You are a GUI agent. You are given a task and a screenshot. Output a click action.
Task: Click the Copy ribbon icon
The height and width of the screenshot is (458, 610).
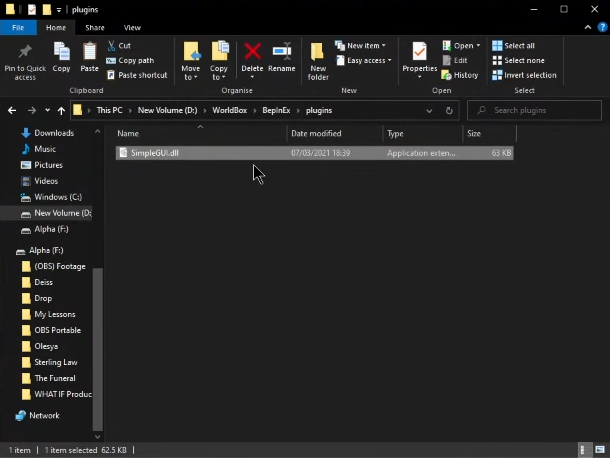pyautogui.click(x=61, y=58)
